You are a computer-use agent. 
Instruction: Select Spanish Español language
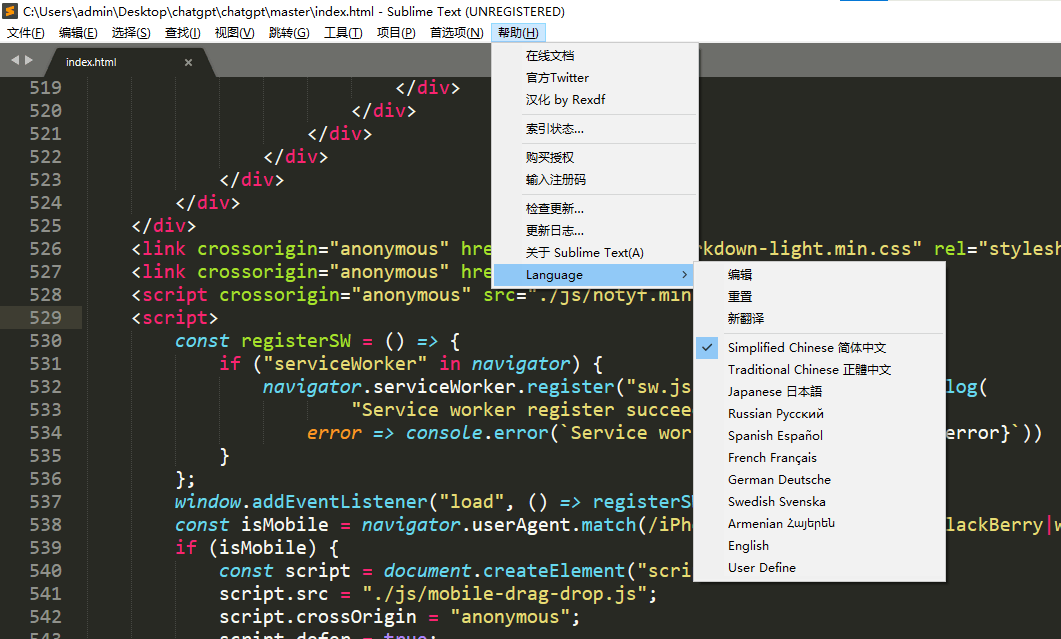(x=819, y=435)
